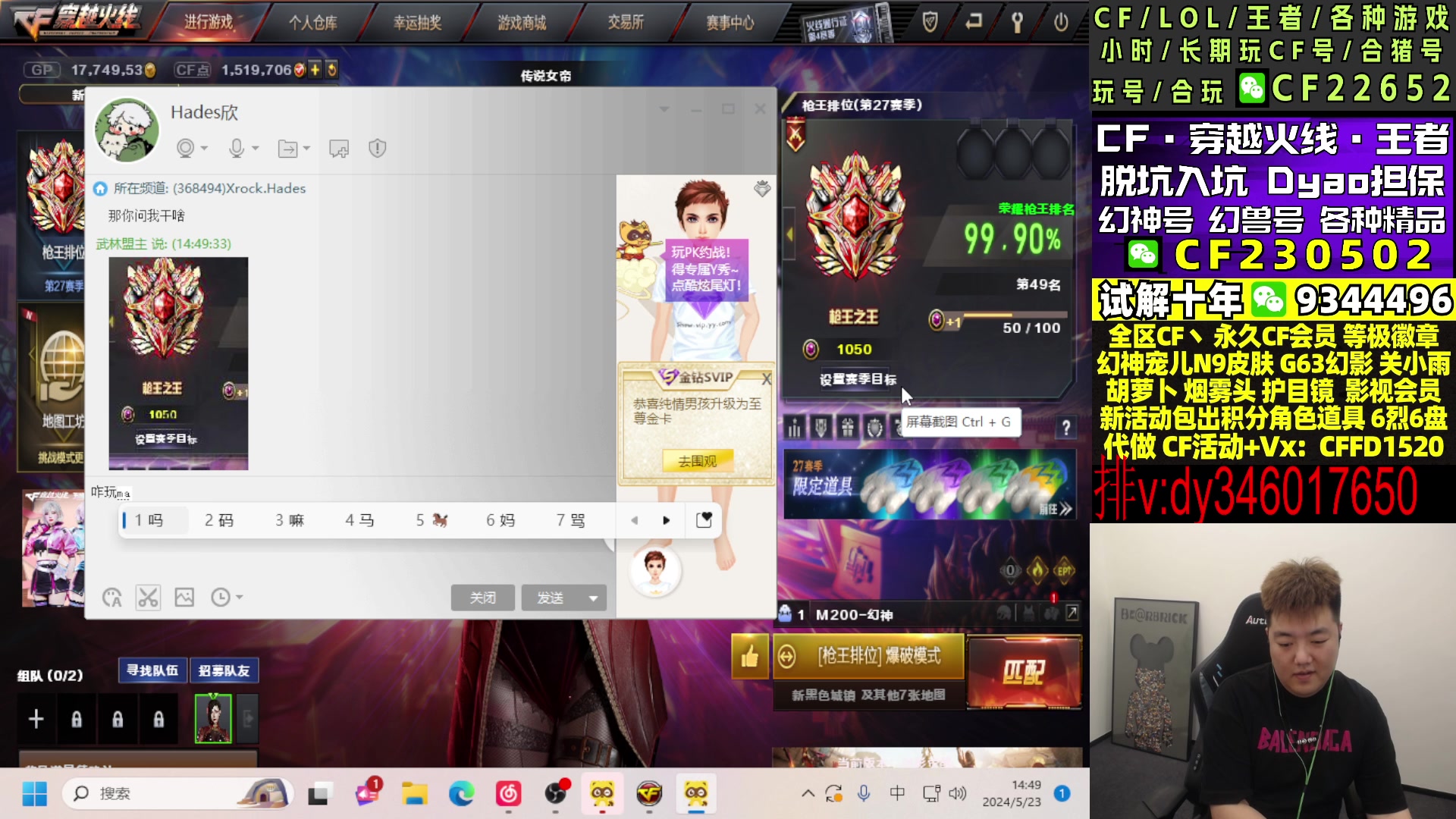Click the taskbar search box
The image size is (1456, 819).
point(178,794)
